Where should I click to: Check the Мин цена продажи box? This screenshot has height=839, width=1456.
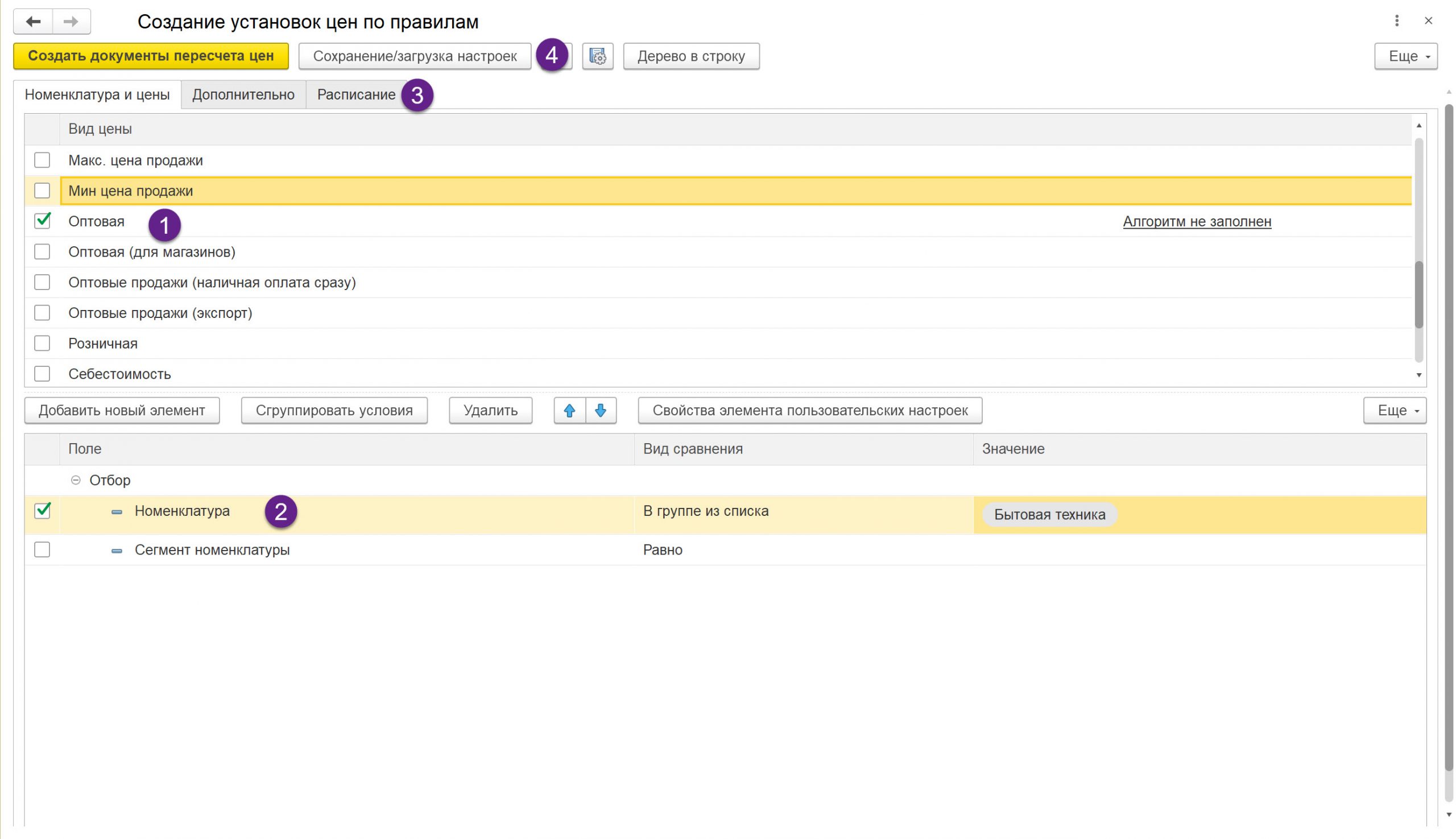[42, 190]
